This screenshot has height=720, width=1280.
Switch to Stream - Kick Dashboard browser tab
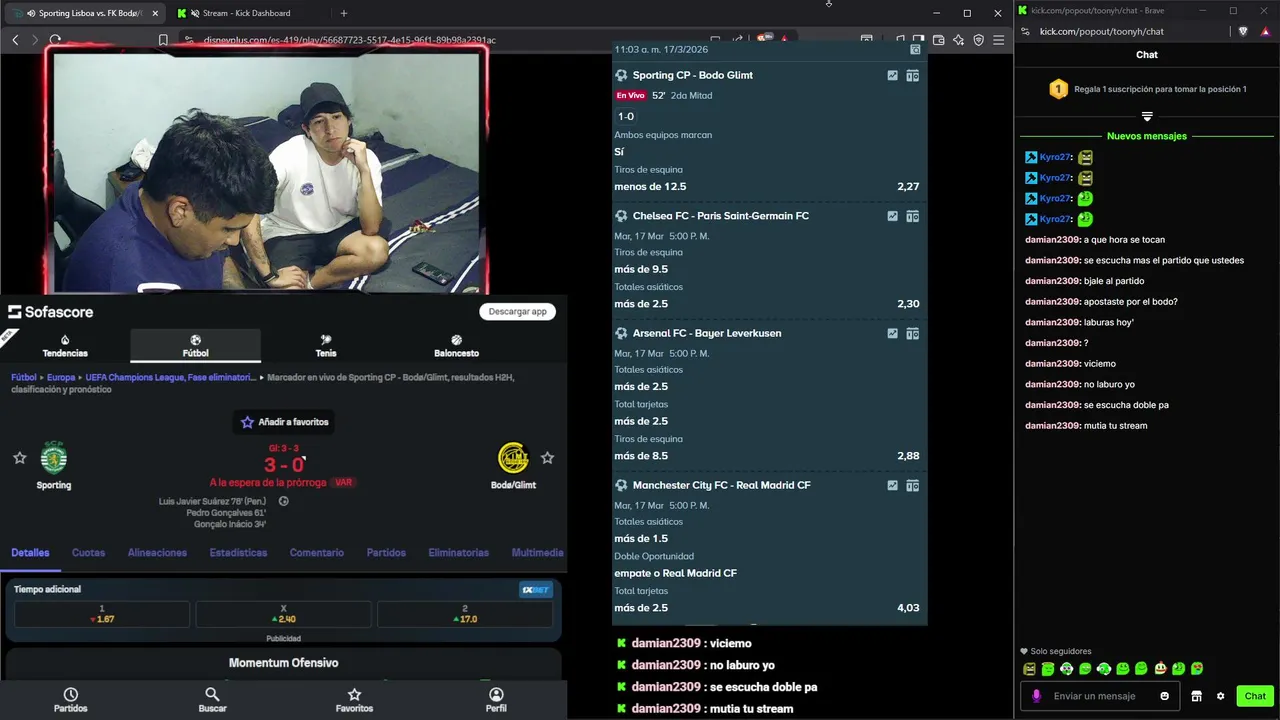246,13
